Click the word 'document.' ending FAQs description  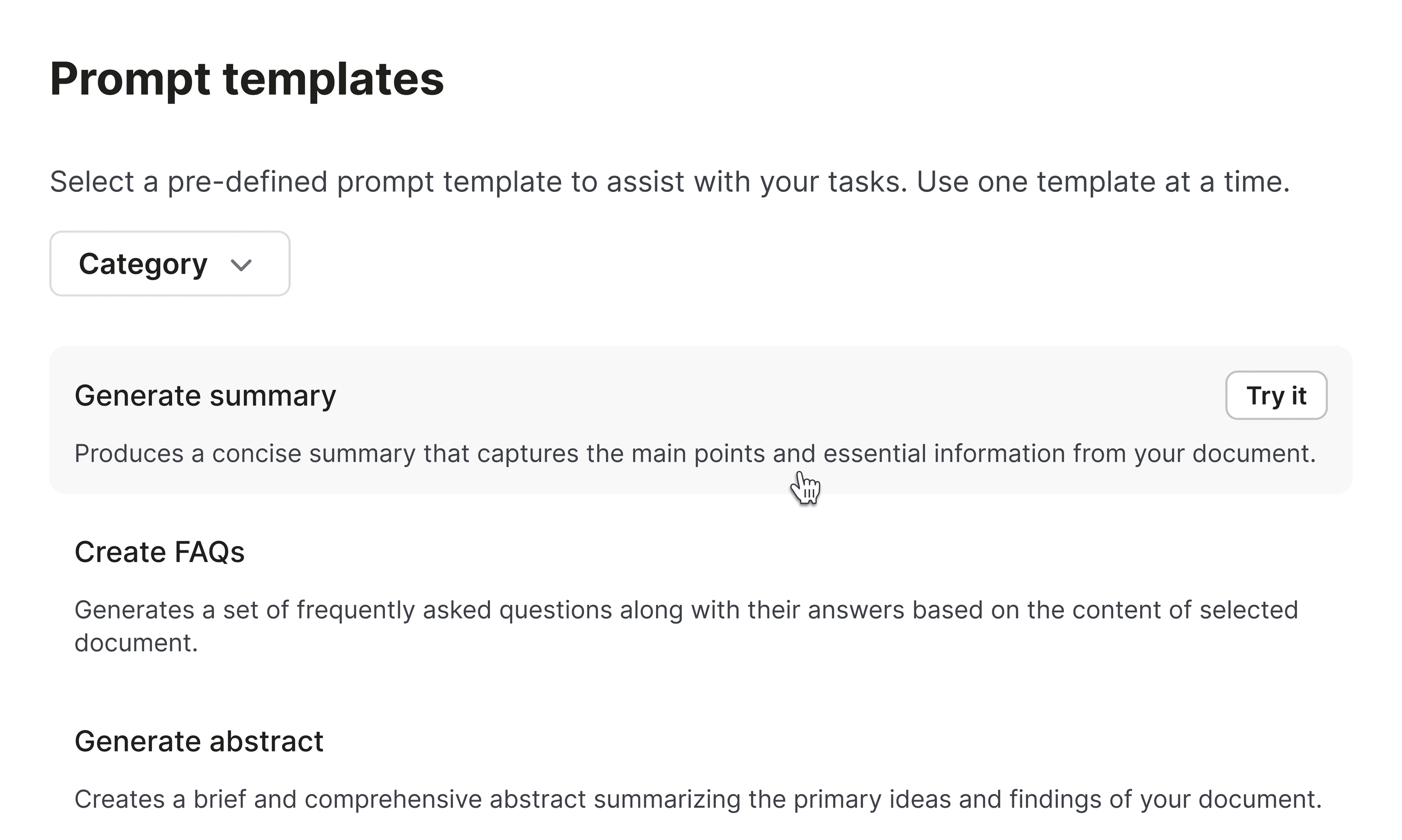pos(137,643)
